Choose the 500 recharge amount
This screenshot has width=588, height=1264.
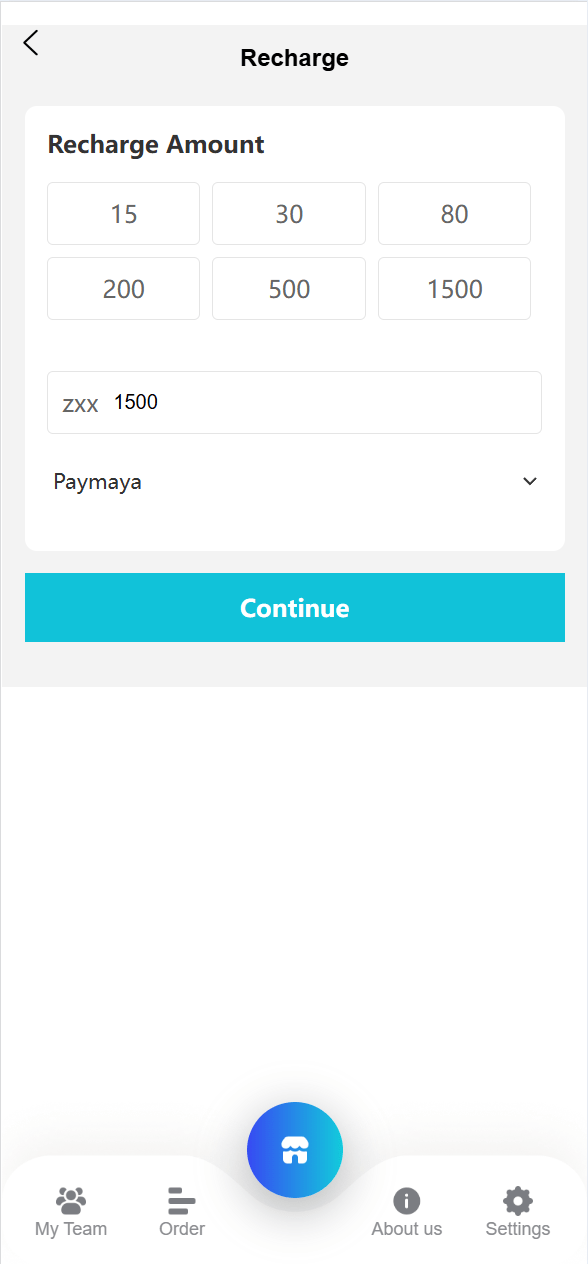(289, 289)
